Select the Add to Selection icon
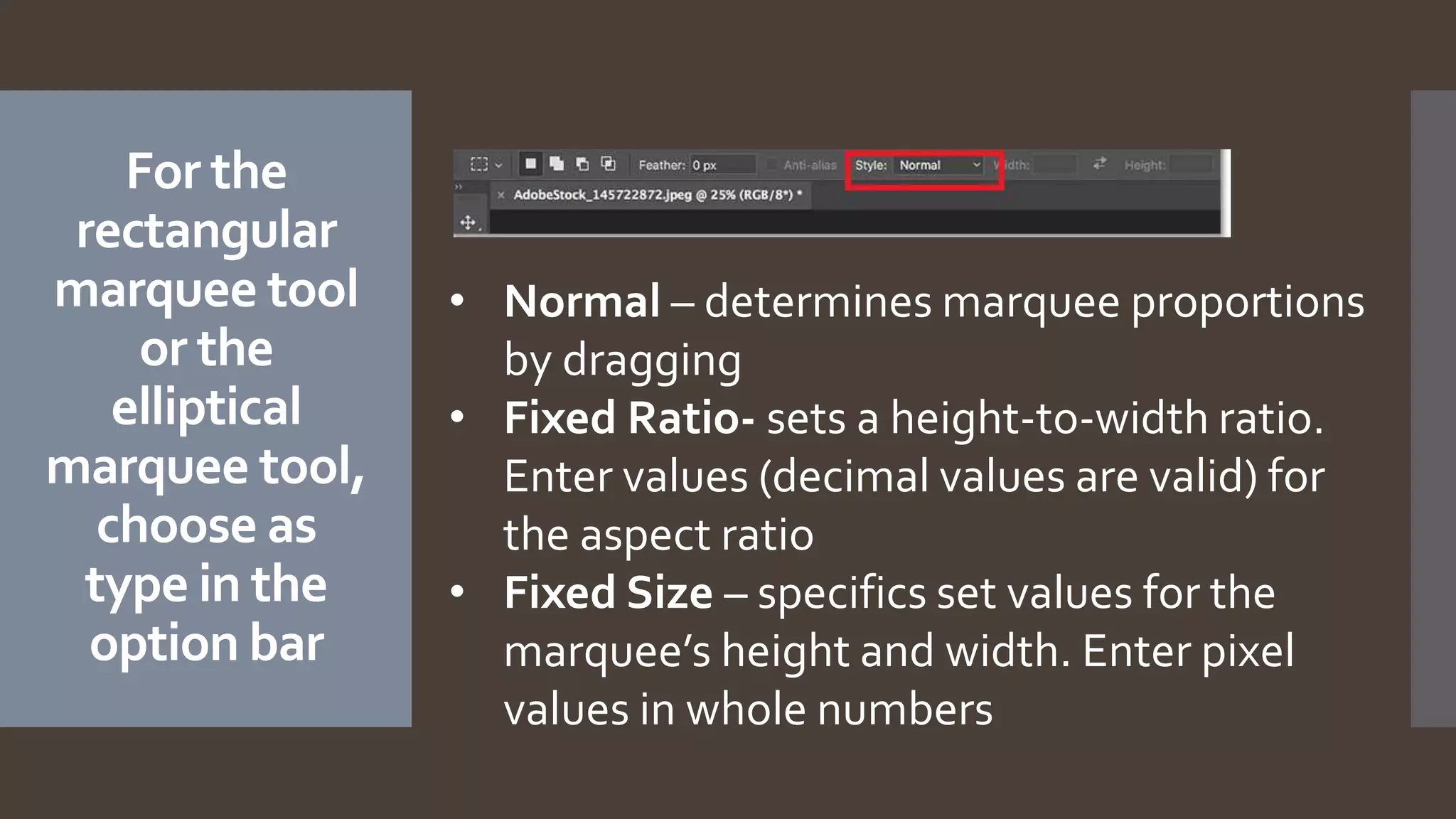The width and height of the screenshot is (1456, 819). pyautogui.click(x=557, y=164)
